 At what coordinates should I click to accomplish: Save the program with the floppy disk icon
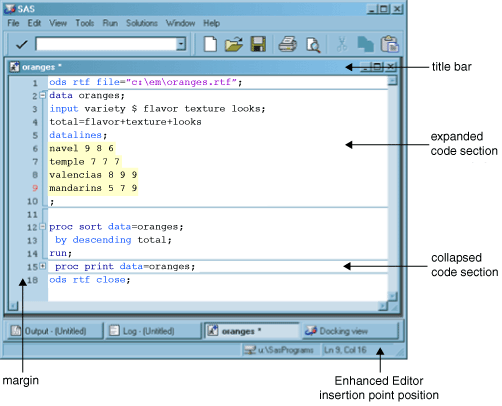(258, 44)
